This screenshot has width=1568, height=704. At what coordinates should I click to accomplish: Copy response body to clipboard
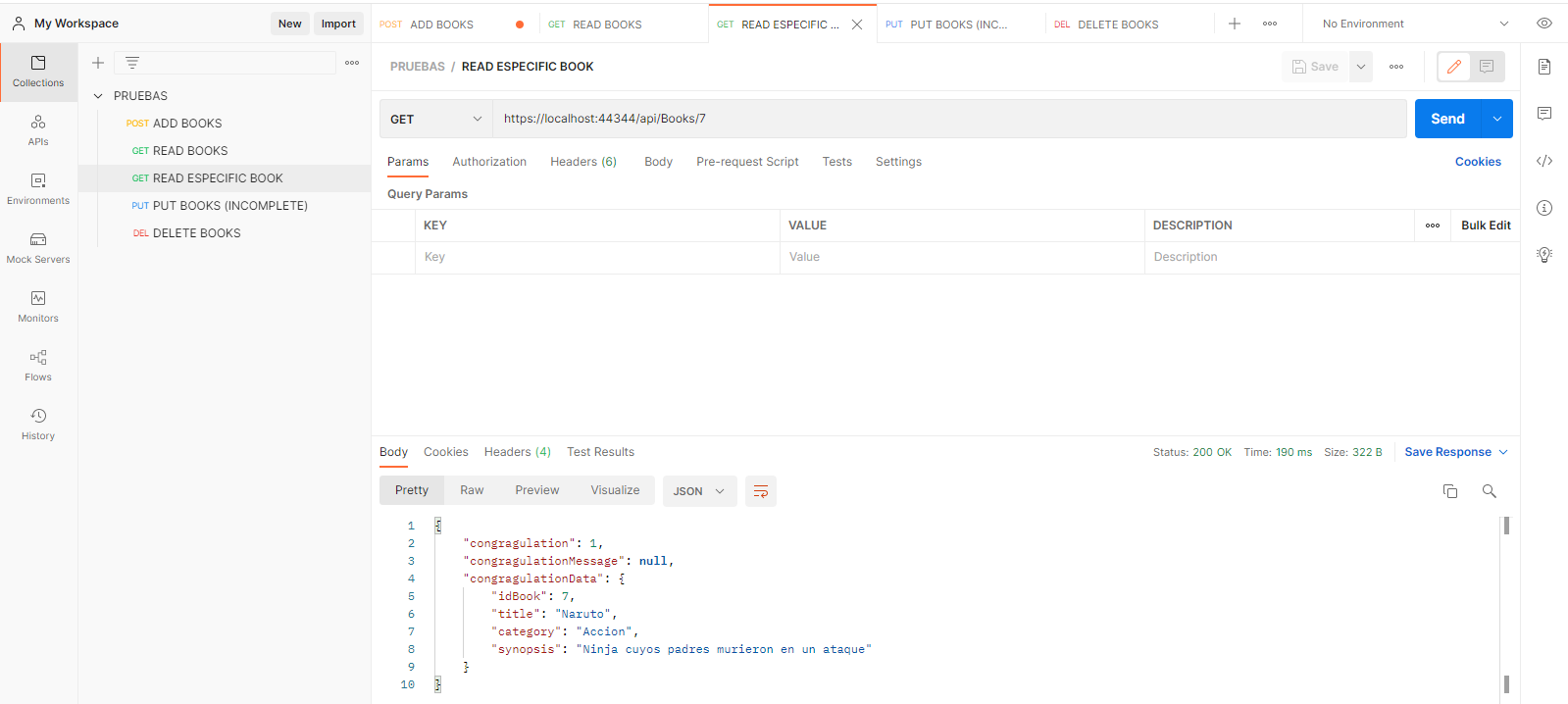(1450, 491)
